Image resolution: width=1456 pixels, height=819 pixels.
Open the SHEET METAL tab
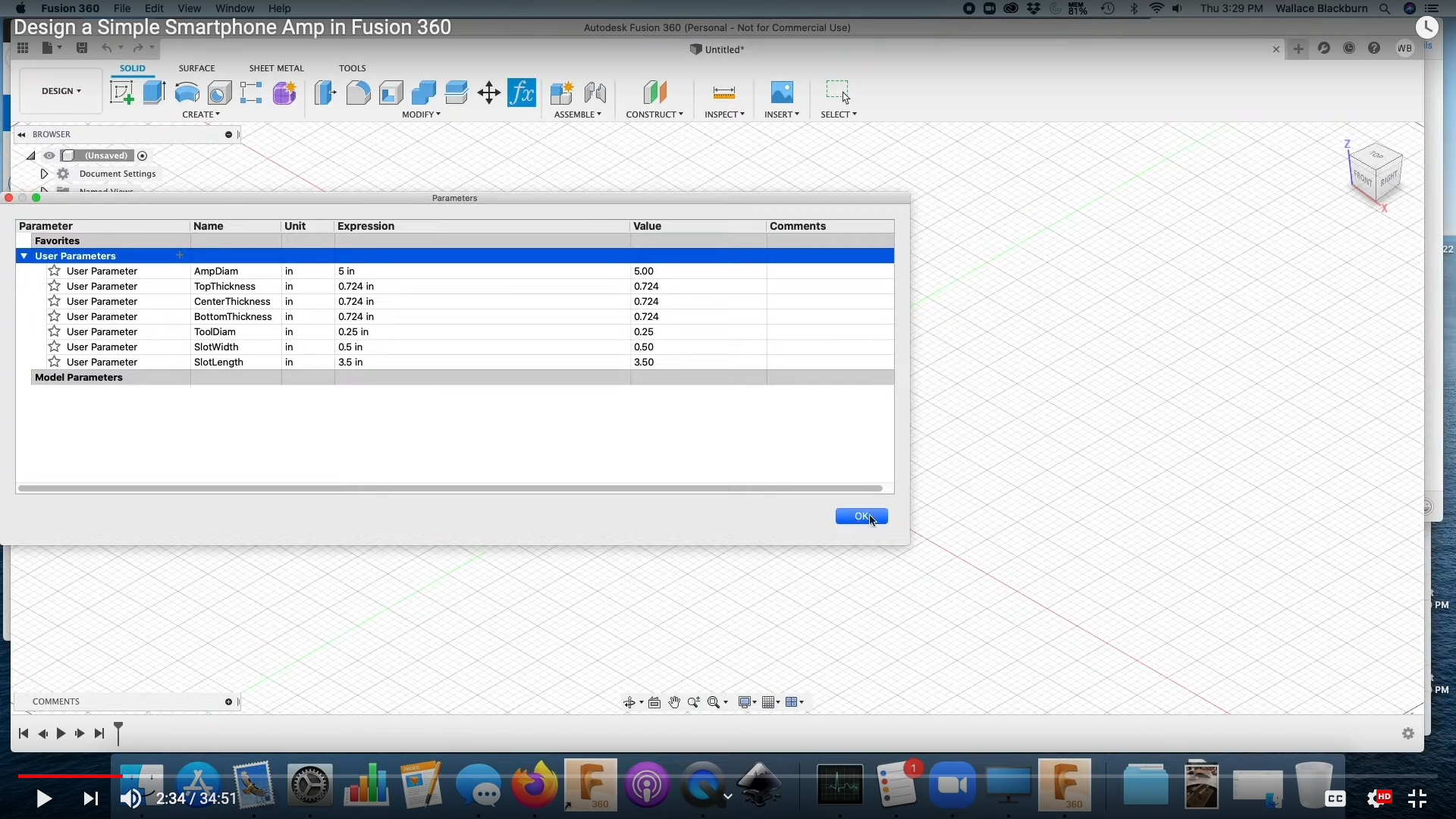[x=276, y=68]
